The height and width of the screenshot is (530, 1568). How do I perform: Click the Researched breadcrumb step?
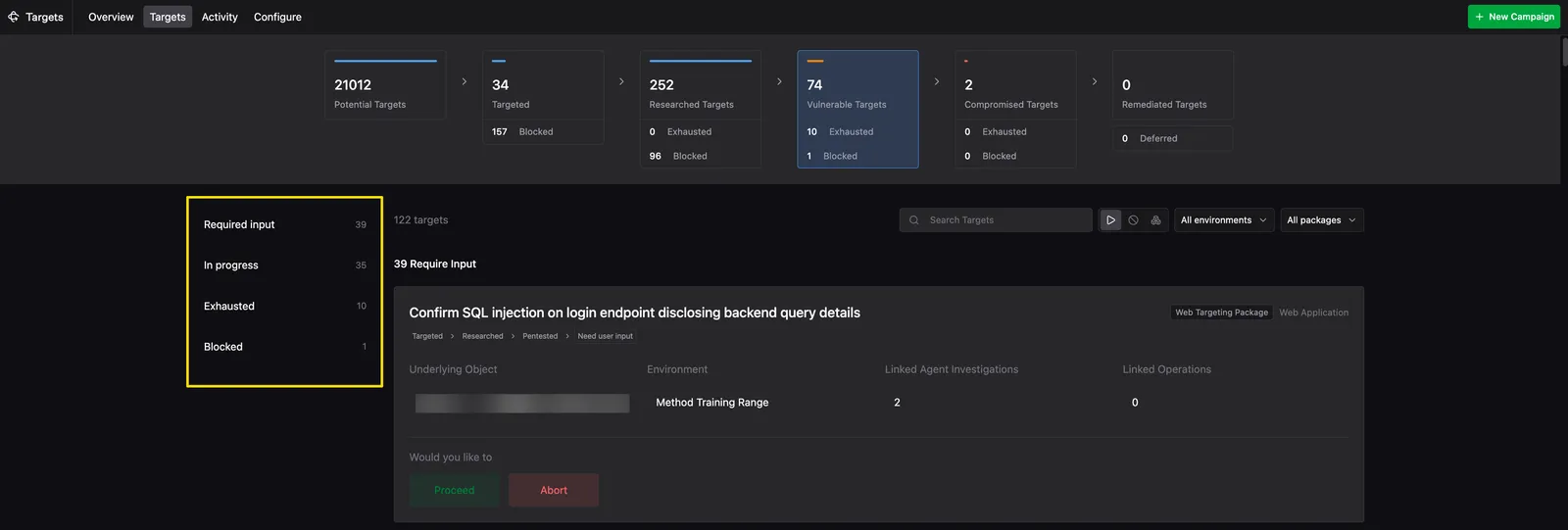click(482, 336)
